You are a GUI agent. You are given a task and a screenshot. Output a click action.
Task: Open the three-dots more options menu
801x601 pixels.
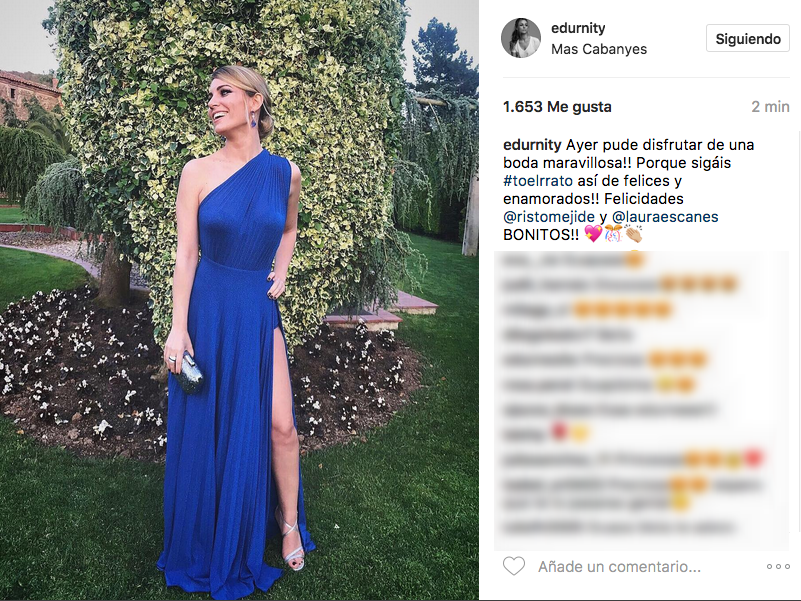778,566
